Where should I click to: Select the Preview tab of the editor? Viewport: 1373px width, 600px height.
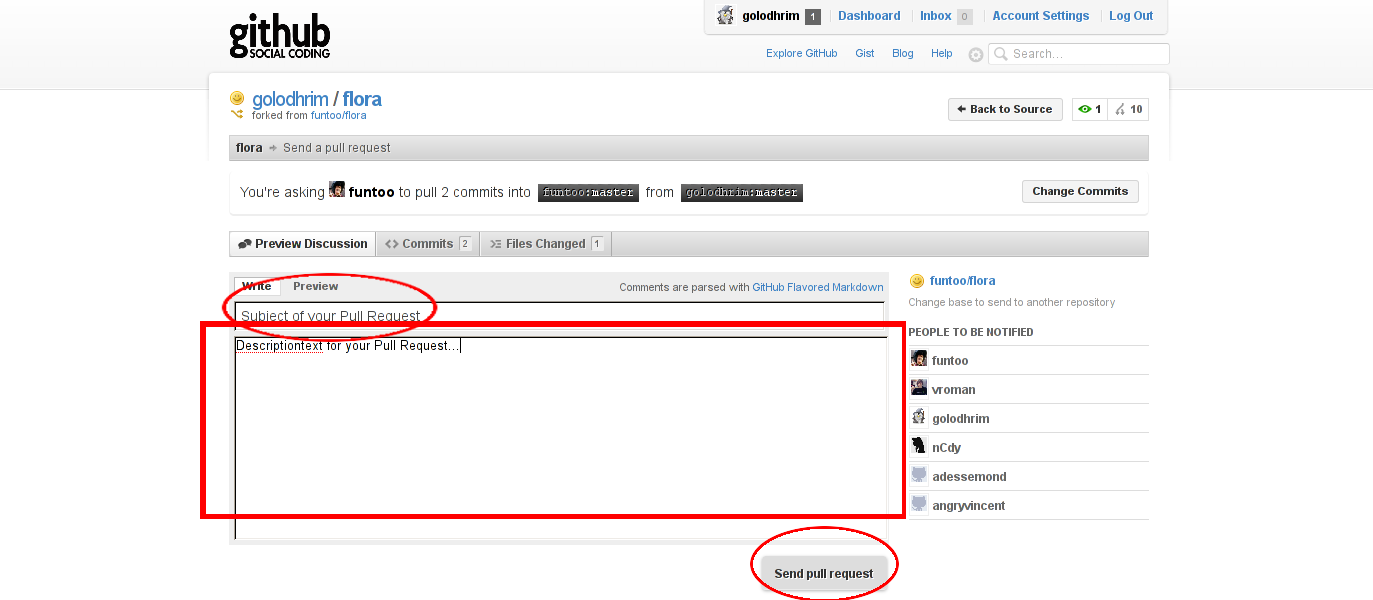pyautogui.click(x=315, y=287)
